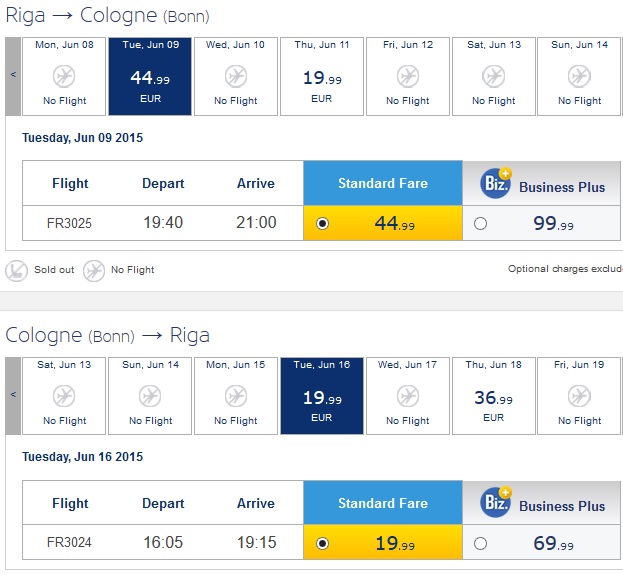Click the No Flight icon on Wed, Jun 17 return
This screenshot has height=579, width=623.
pyautogui.click(x=408, y=396)
